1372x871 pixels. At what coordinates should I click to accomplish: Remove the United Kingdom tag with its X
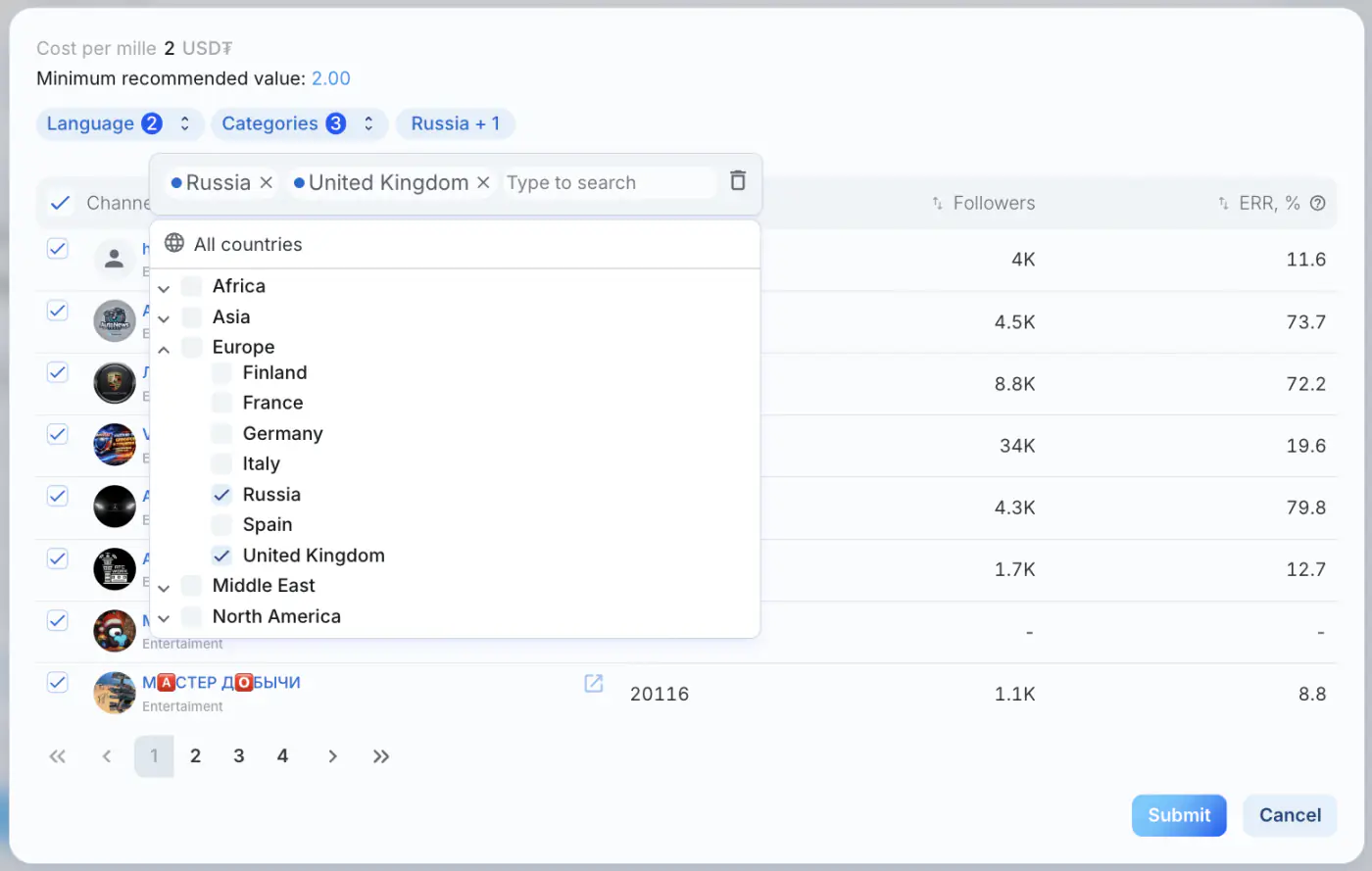pyautogui.click(x=483, y=183)
